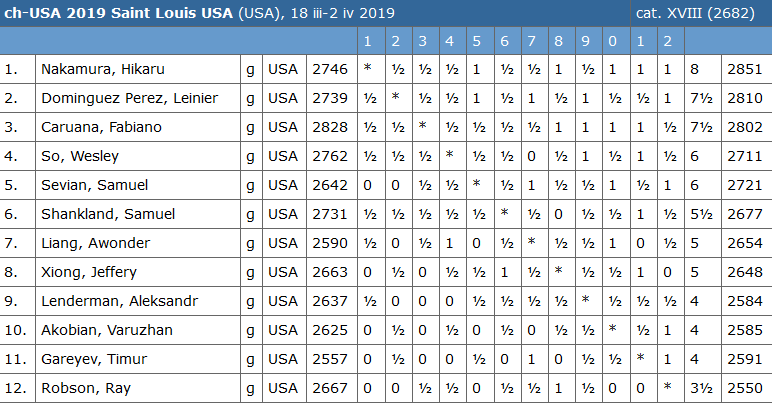Click the cat. XVIII (2682) category label
The height and width of the screenshot is (404, 772).
(699, 13)
